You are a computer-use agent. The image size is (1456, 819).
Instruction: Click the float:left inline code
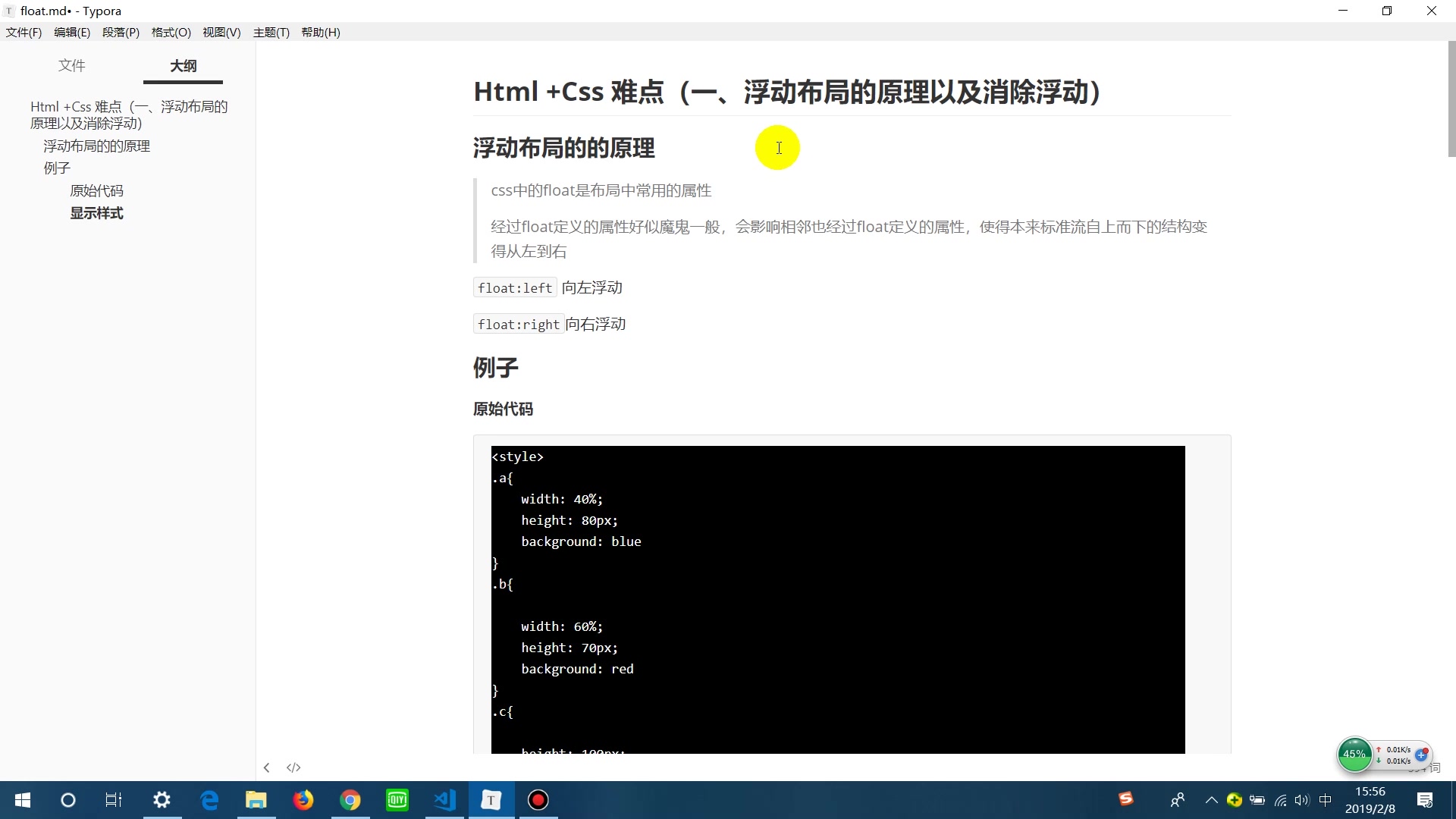click(x=515, y=288)
